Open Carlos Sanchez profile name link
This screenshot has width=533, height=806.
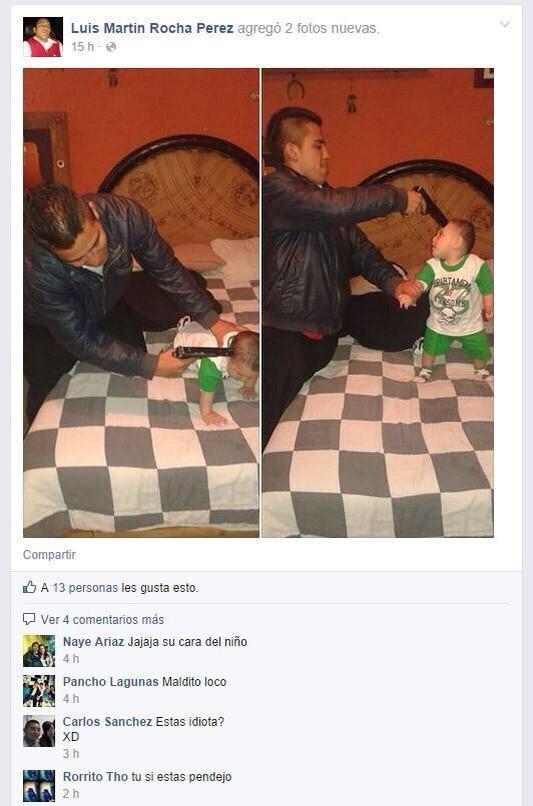(x=107, y=722)
